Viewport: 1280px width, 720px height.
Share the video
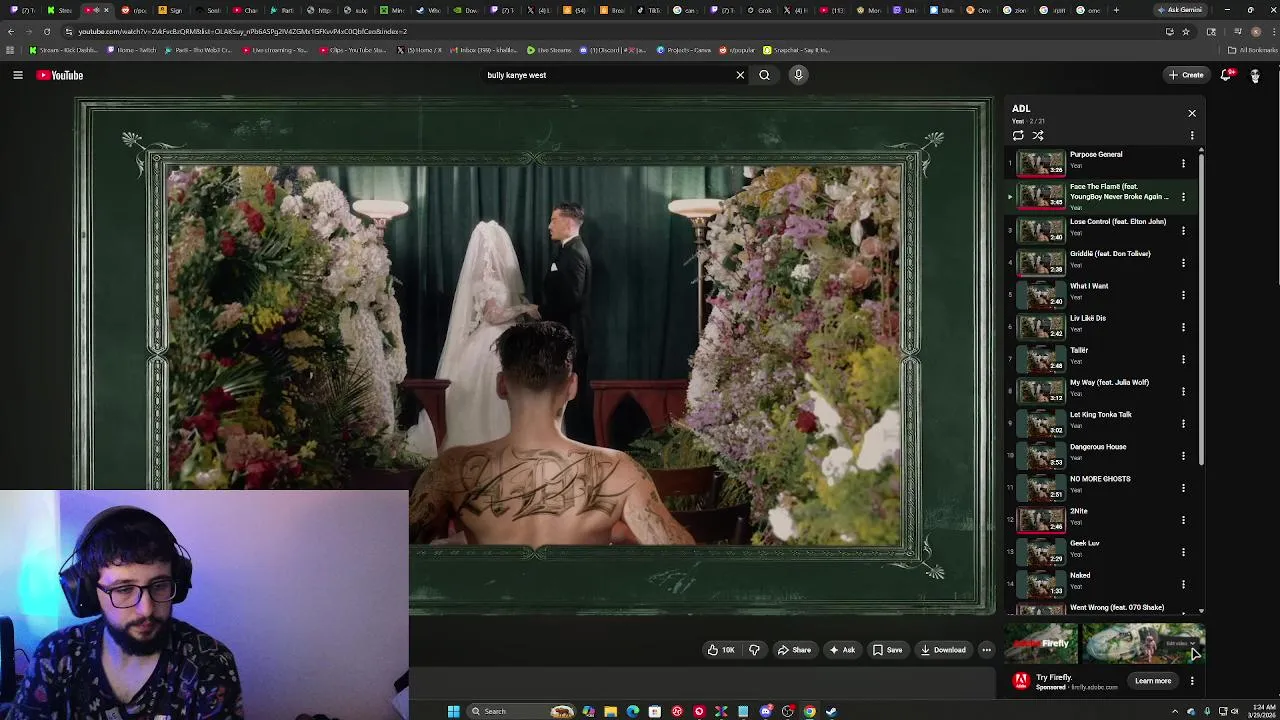click(x=795, y=650)
